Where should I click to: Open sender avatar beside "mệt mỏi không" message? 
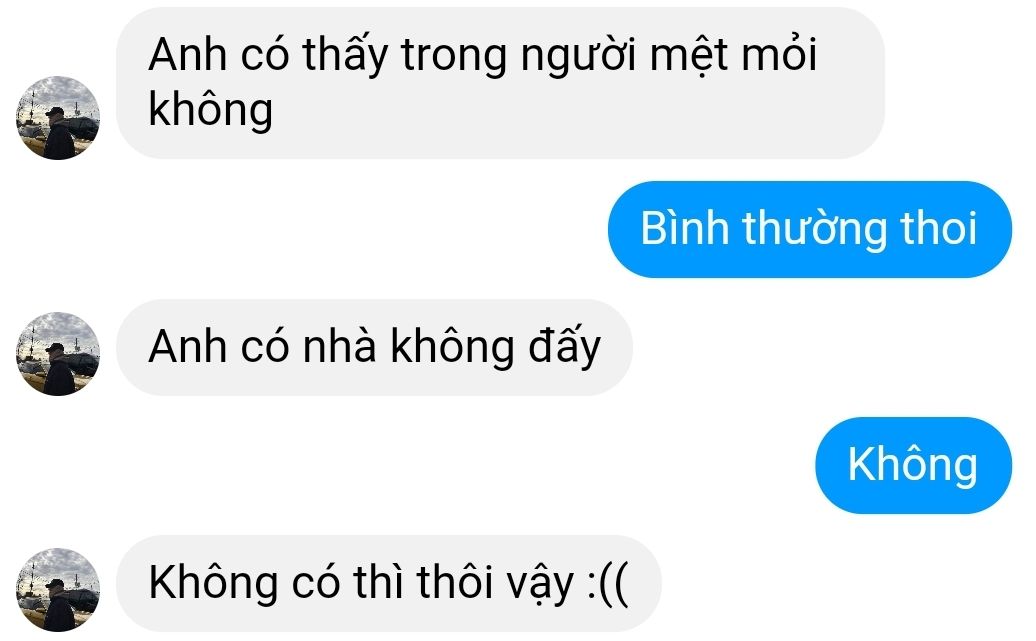pos(58,118)
